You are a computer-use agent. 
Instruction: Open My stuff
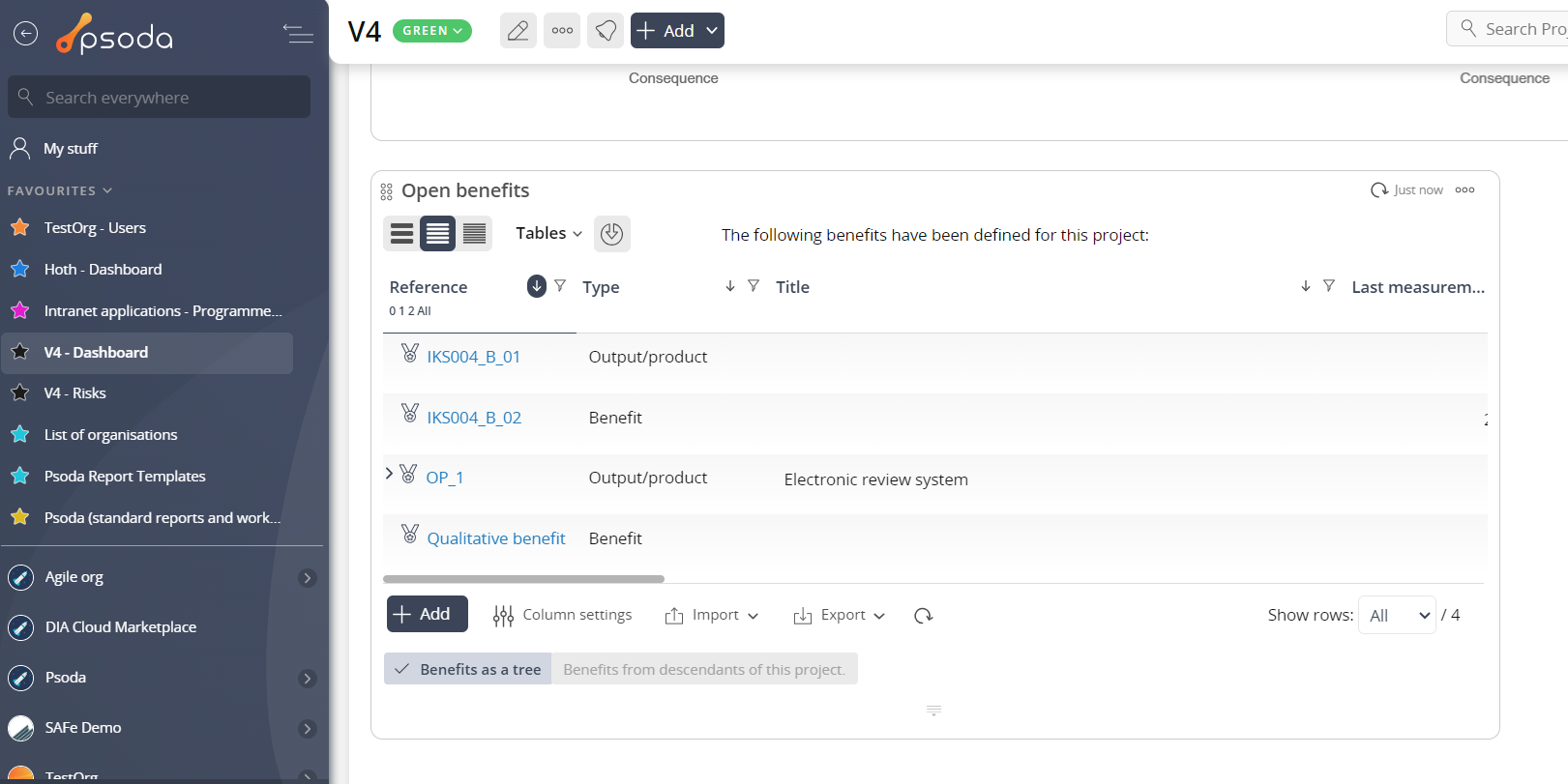tap(70, 148)
